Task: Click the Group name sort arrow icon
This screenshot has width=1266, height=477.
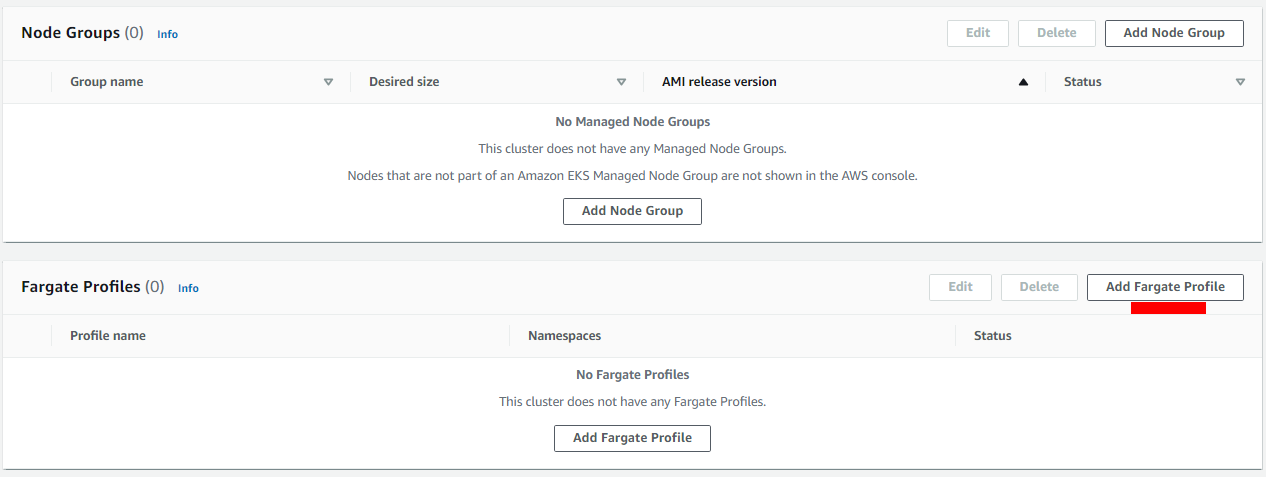Action: pos(328,82)
